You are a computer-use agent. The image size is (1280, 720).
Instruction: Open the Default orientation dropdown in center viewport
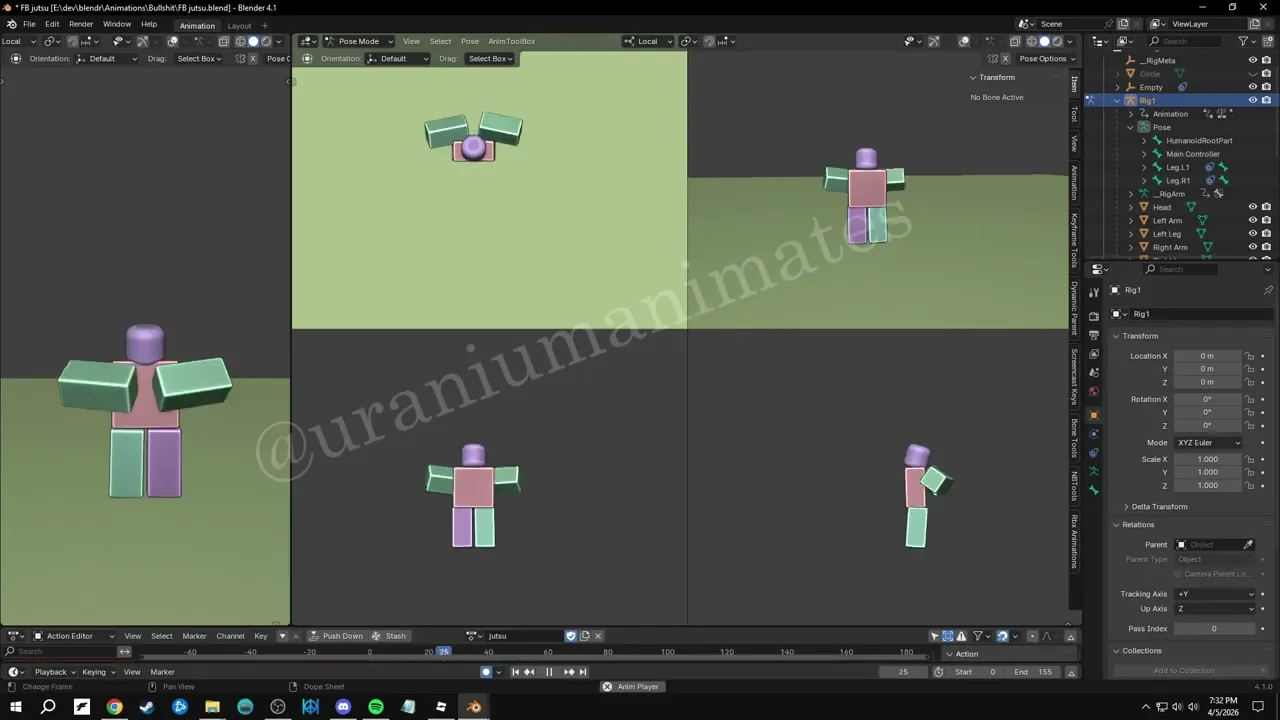click(398, 59)
